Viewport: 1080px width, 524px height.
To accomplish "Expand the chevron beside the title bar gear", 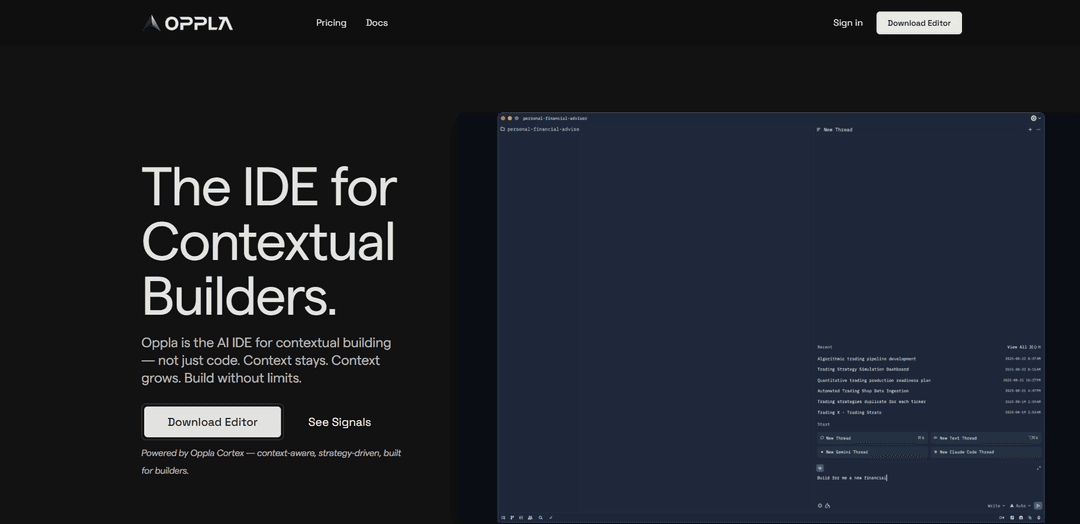I will click(x=1039, y=118).
